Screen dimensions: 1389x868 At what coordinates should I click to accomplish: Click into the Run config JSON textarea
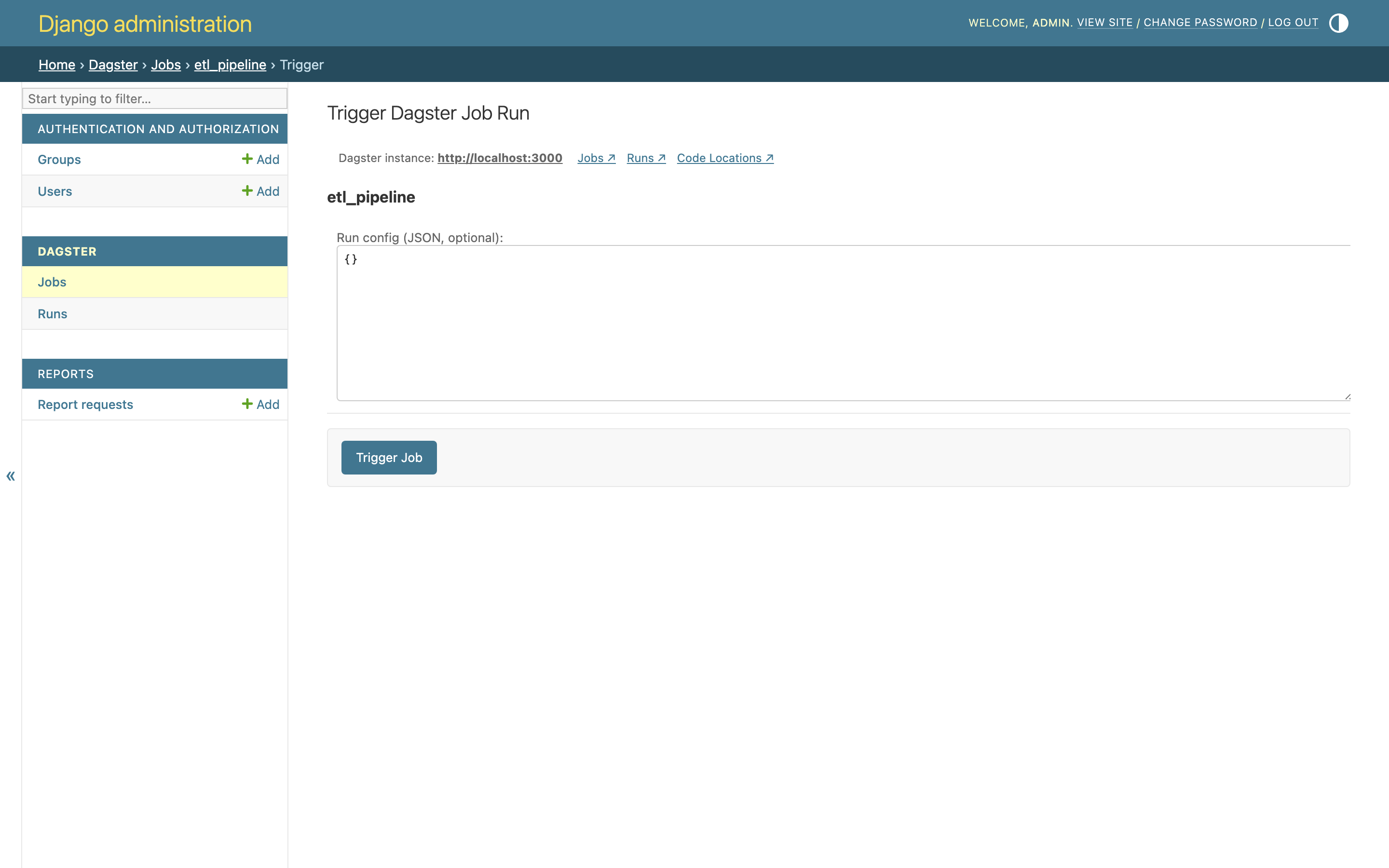[x=843, y=323]
